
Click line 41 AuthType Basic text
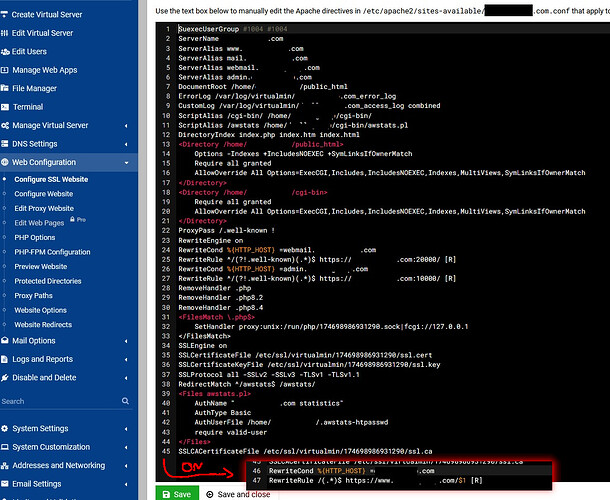pyautogui.click(x=223, y=413)
